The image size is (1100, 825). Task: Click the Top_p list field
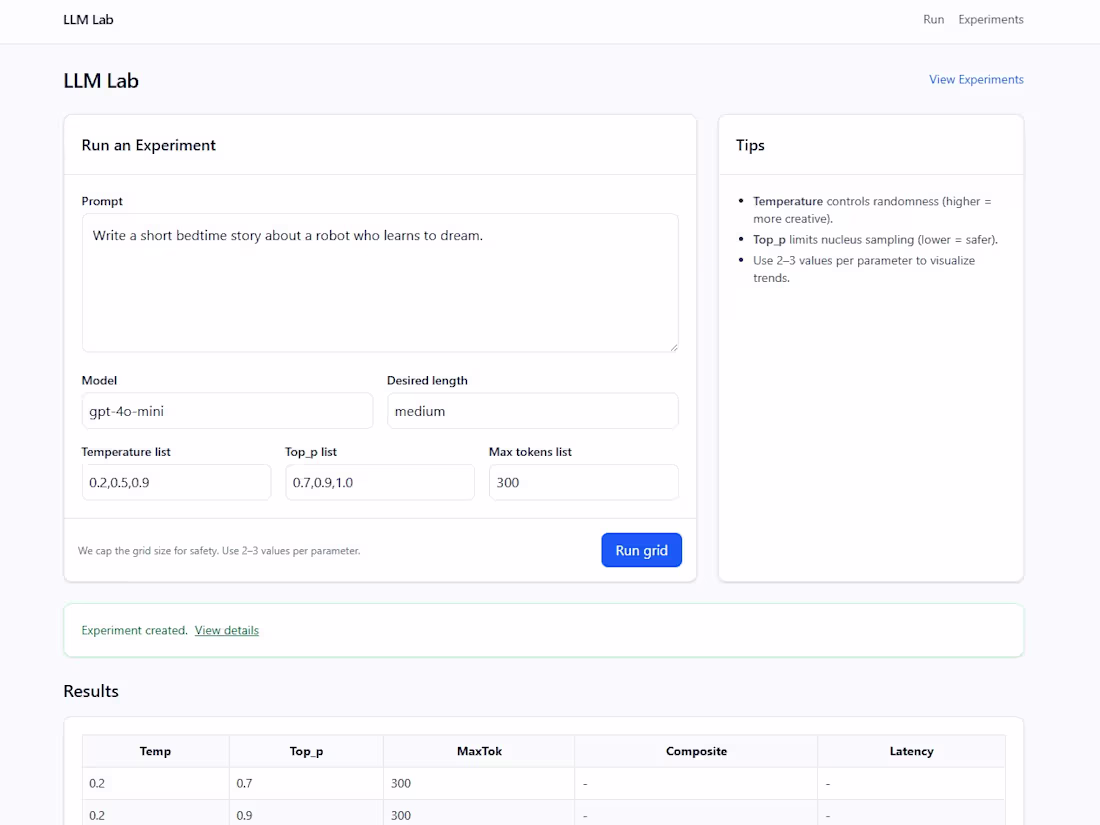tap(379, 482)
